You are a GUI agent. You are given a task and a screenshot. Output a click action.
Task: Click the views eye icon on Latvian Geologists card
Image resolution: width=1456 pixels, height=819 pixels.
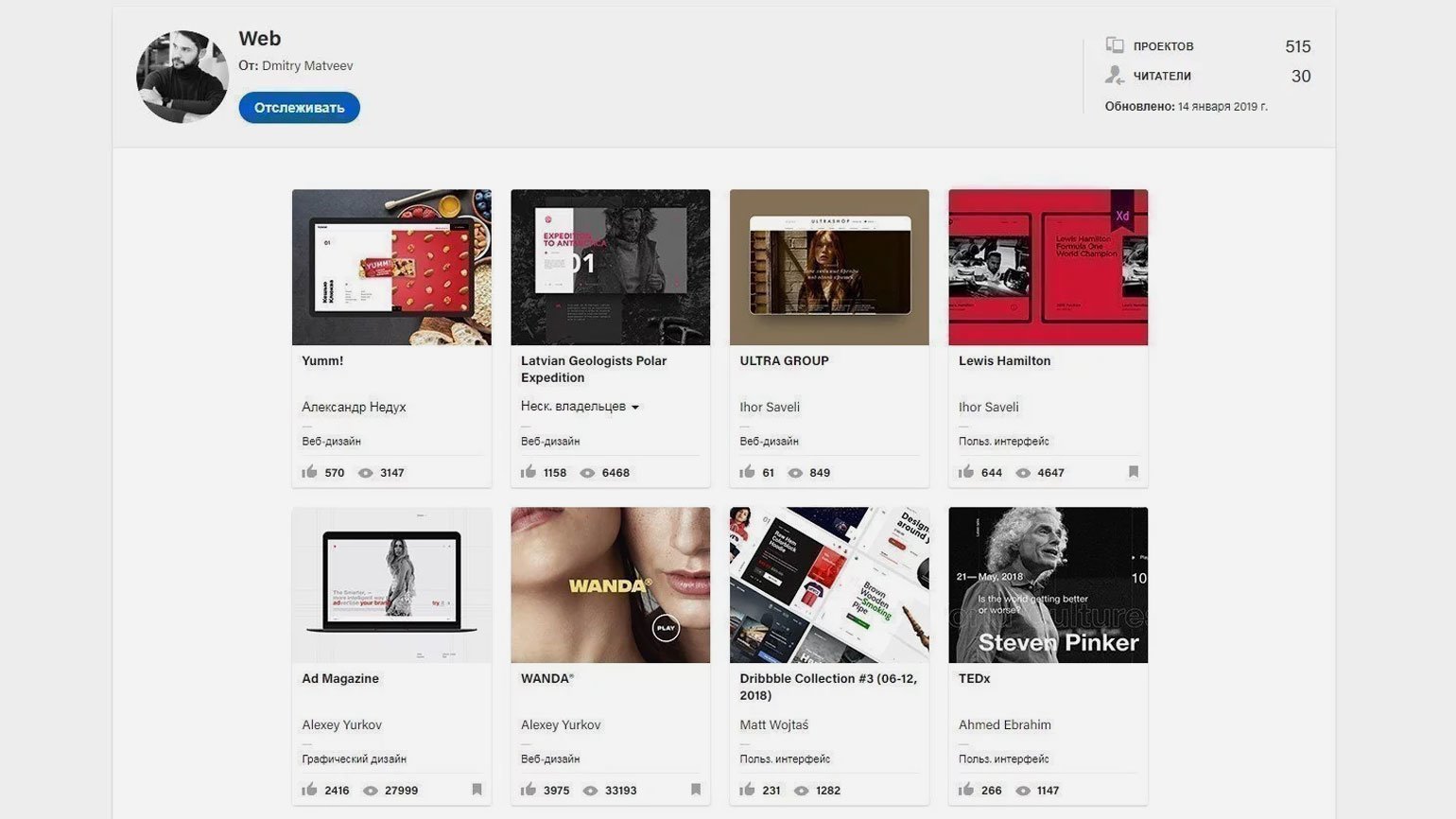pos(587,473)
